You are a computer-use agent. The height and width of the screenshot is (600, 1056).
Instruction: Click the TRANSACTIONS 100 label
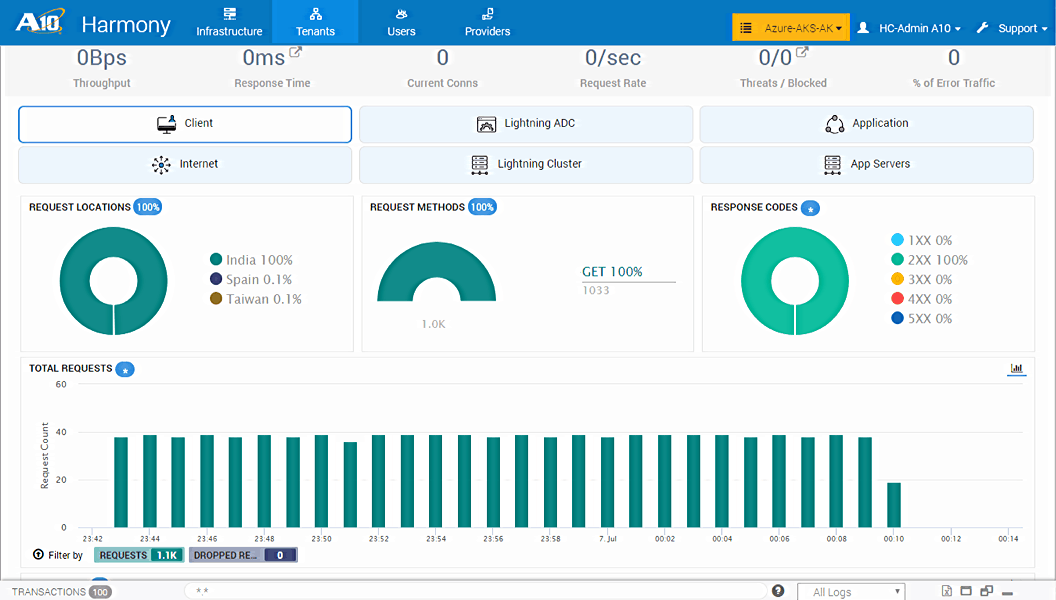(x=61, y=592)
